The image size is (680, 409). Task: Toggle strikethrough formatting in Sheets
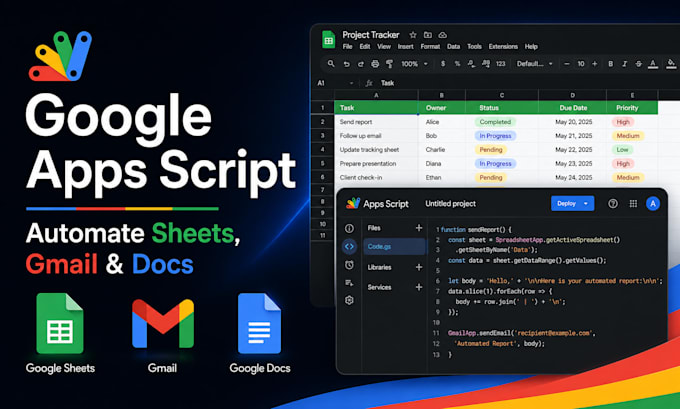click(x=638, y=64)
